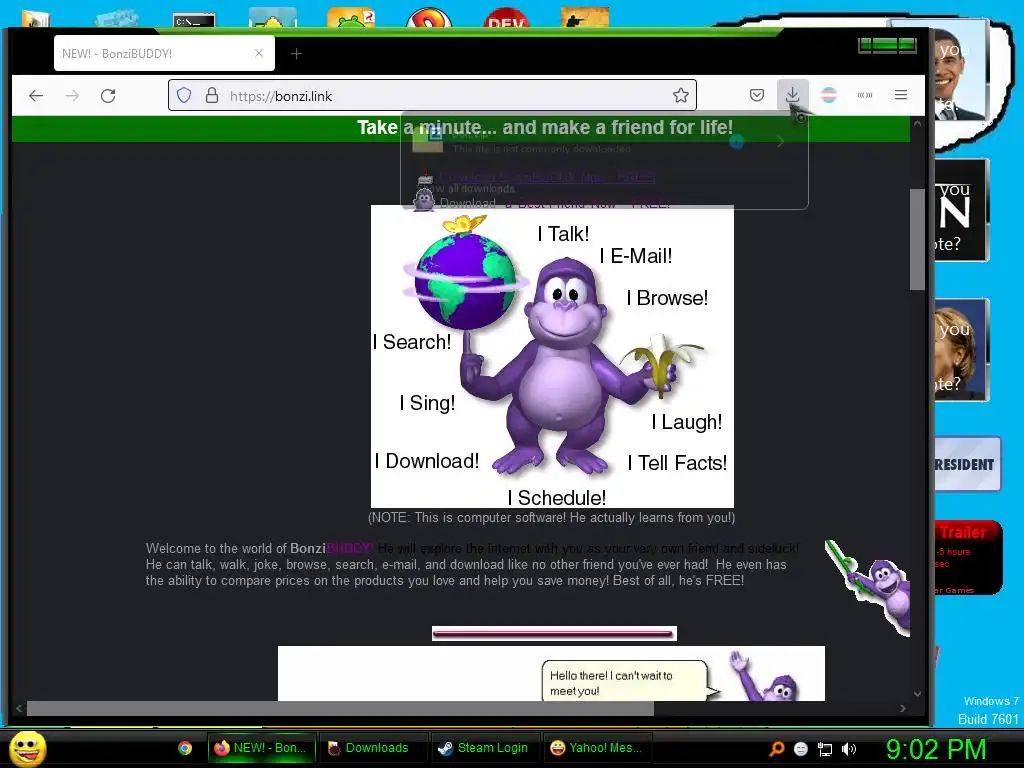Bookmark this page with the star
The height and width of the screenshot is (768, 1024).
pyautogui.click(x=680, y=95)
